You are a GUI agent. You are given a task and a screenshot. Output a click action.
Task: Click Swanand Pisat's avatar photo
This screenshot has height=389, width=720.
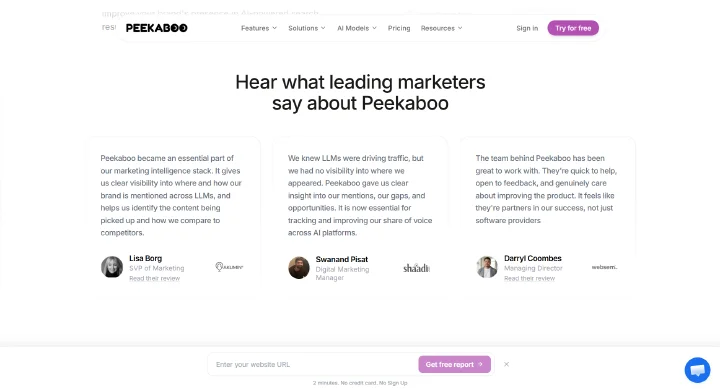pos(299,267)
